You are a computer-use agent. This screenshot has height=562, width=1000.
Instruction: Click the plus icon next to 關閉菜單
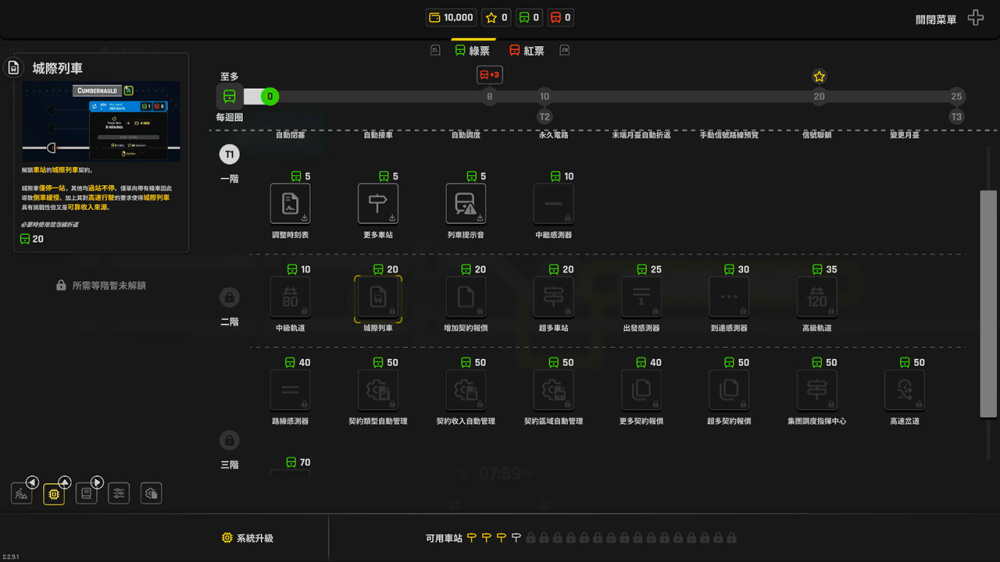pos(975,18)
